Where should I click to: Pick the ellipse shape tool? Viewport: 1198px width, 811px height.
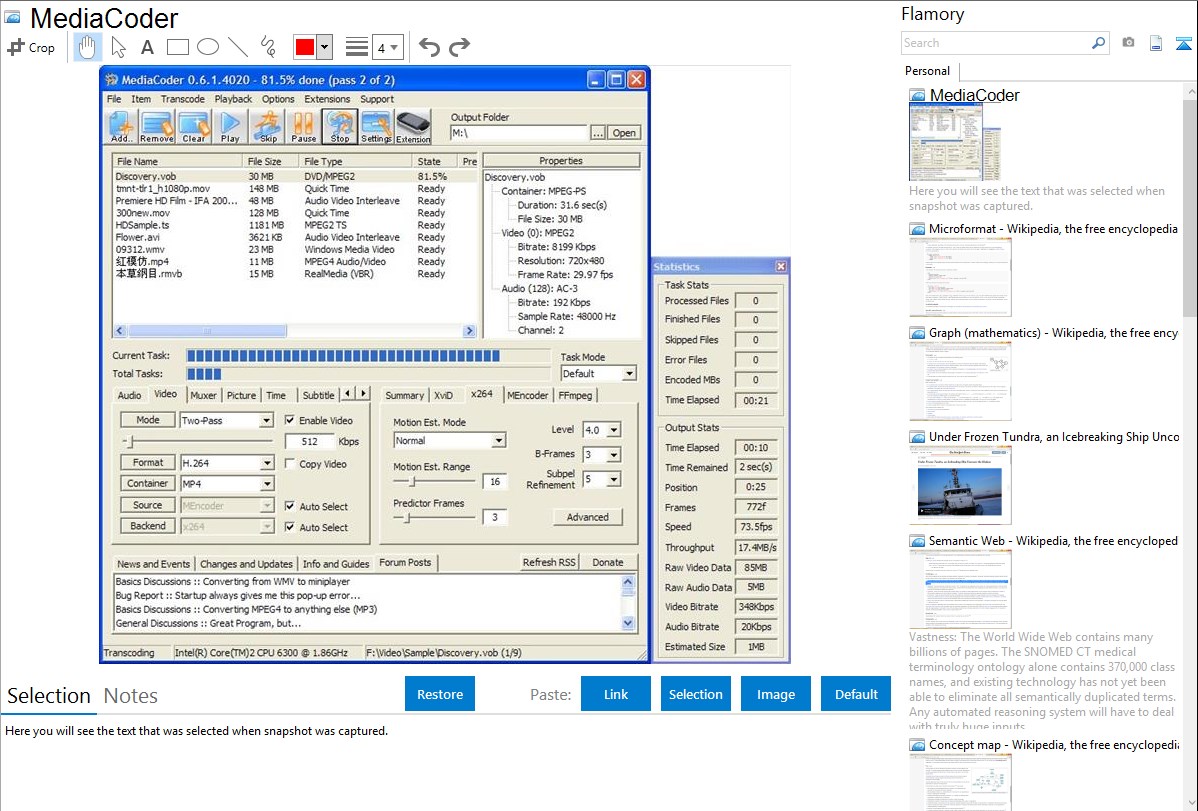click(208, 47)
